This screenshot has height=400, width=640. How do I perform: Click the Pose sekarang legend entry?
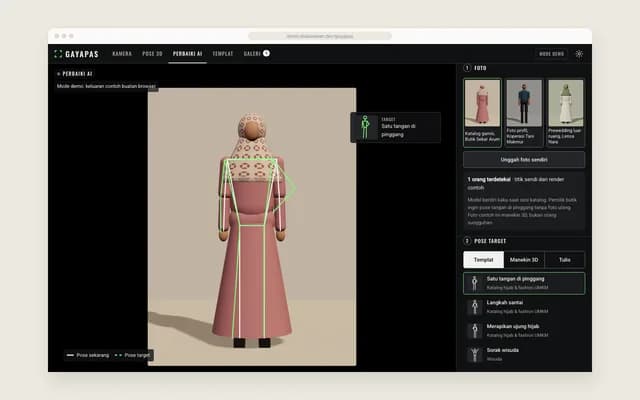(x=88, y=355)
